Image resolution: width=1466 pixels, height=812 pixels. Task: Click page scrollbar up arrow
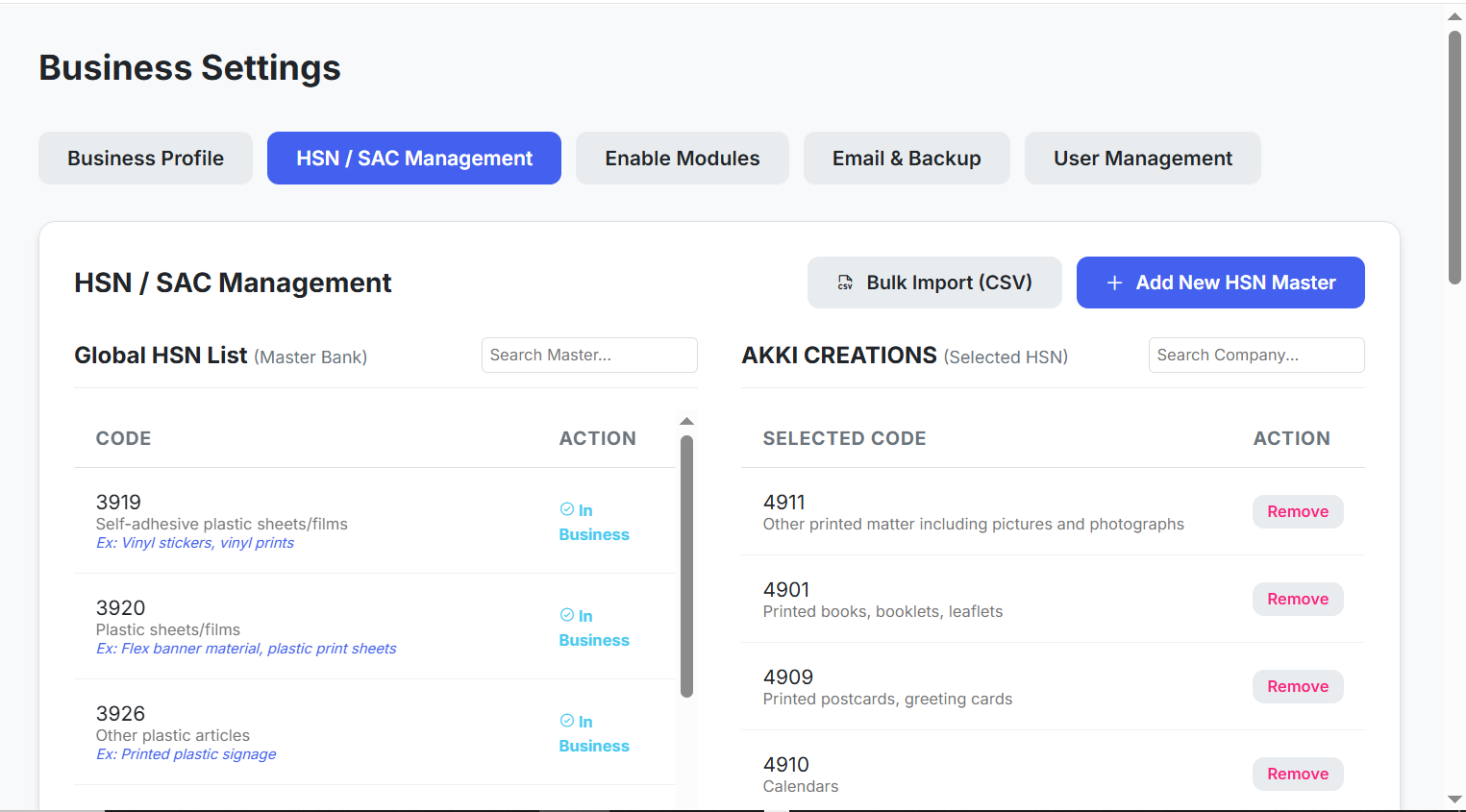1454,16
